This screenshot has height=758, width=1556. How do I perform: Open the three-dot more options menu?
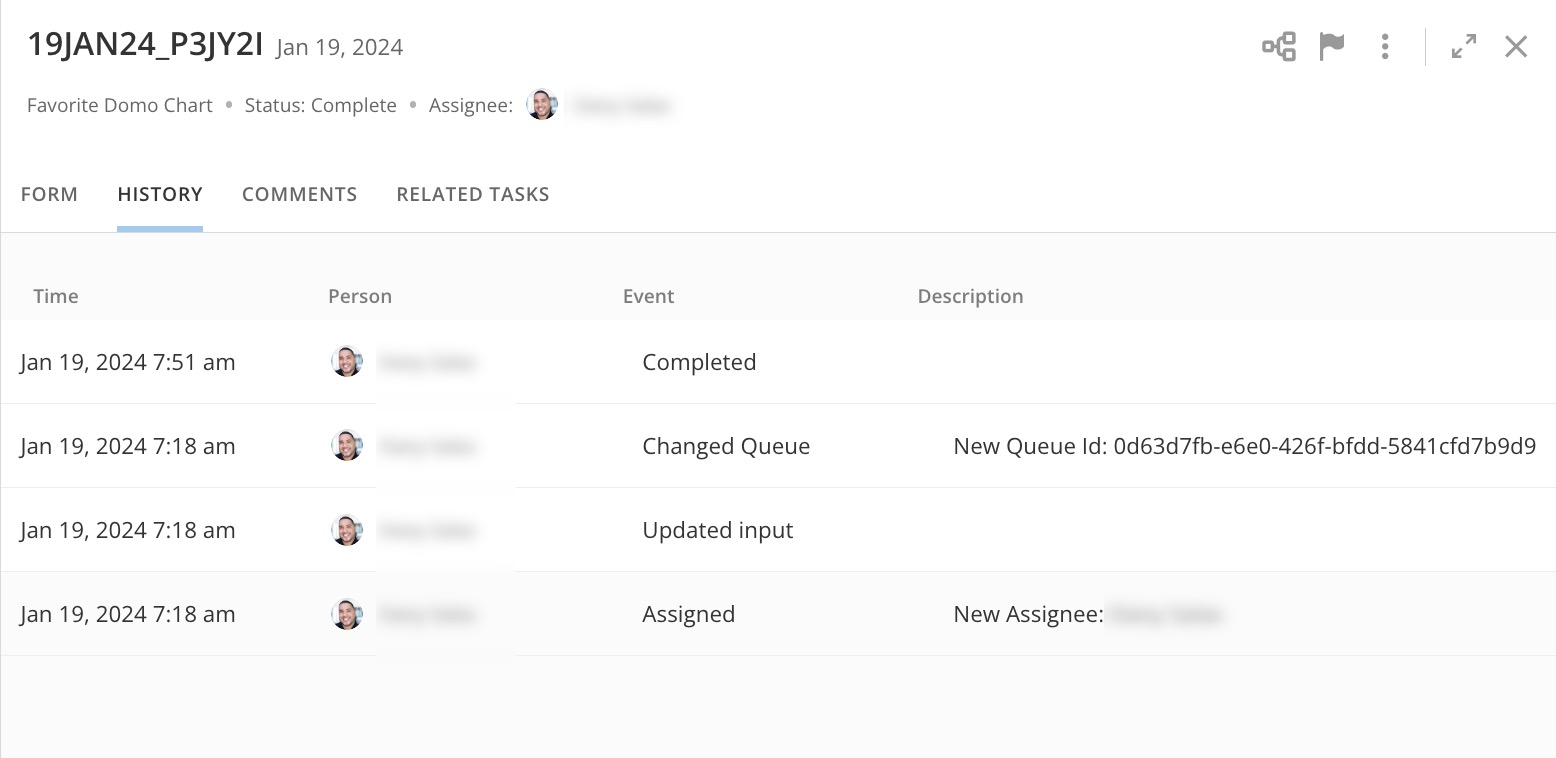1385,46
